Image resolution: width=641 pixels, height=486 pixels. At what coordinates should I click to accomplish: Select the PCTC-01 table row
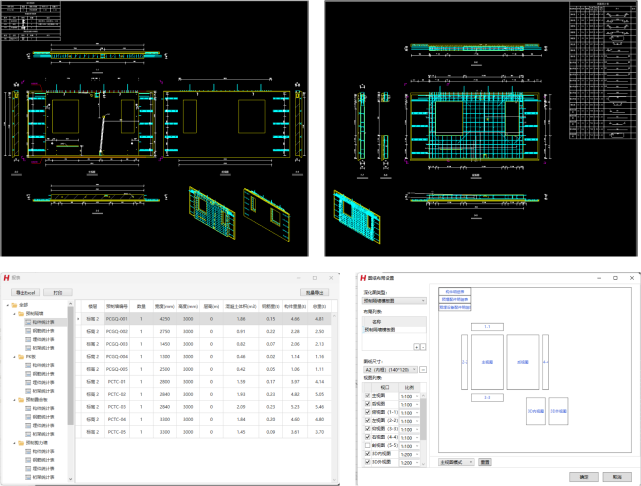(x=116, y=381)
